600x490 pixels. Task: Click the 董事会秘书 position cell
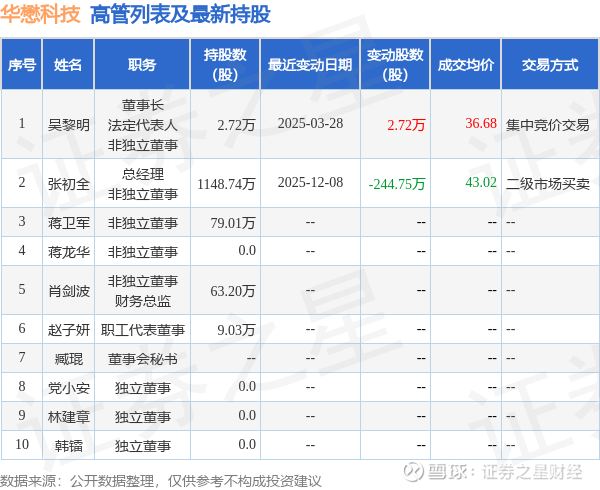(x=142, y=359)
